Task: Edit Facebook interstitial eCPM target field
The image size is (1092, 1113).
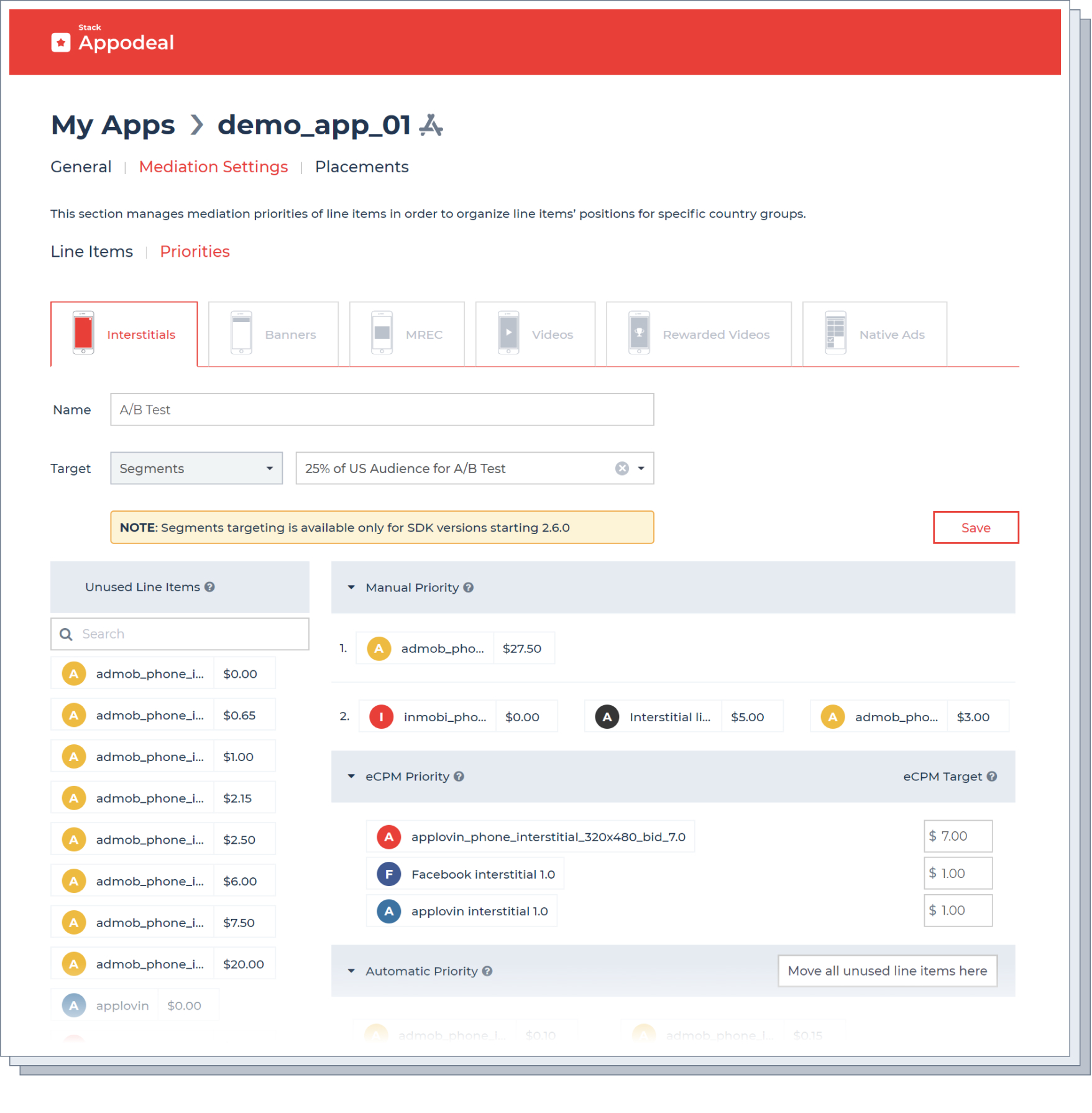Action: point(958,874)
